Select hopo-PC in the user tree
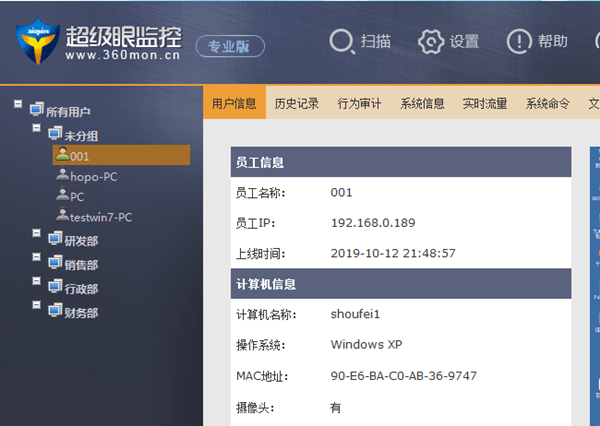The width and height of the screenshot is (600, 426). tap(94, 177)
